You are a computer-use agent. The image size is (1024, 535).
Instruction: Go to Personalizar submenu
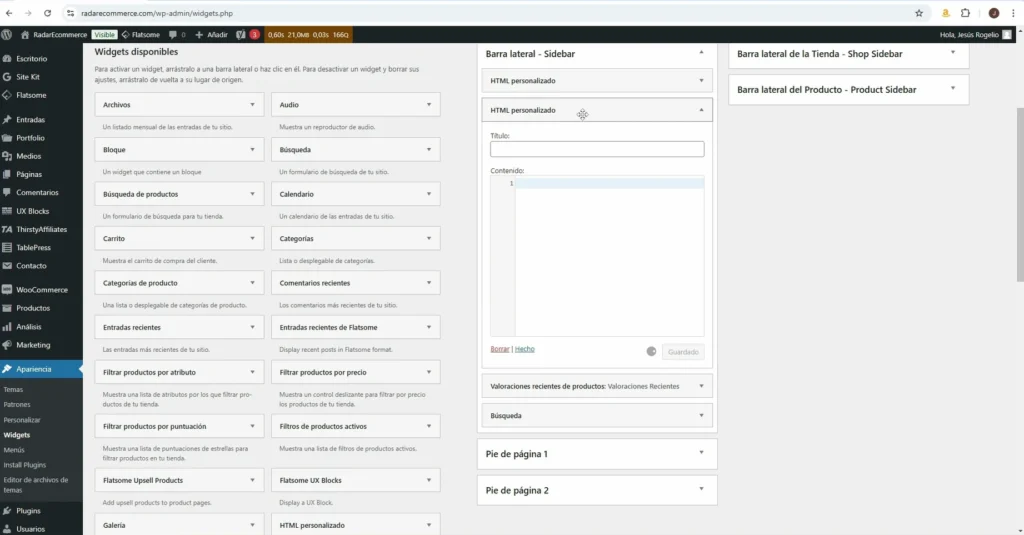[22, 420]
